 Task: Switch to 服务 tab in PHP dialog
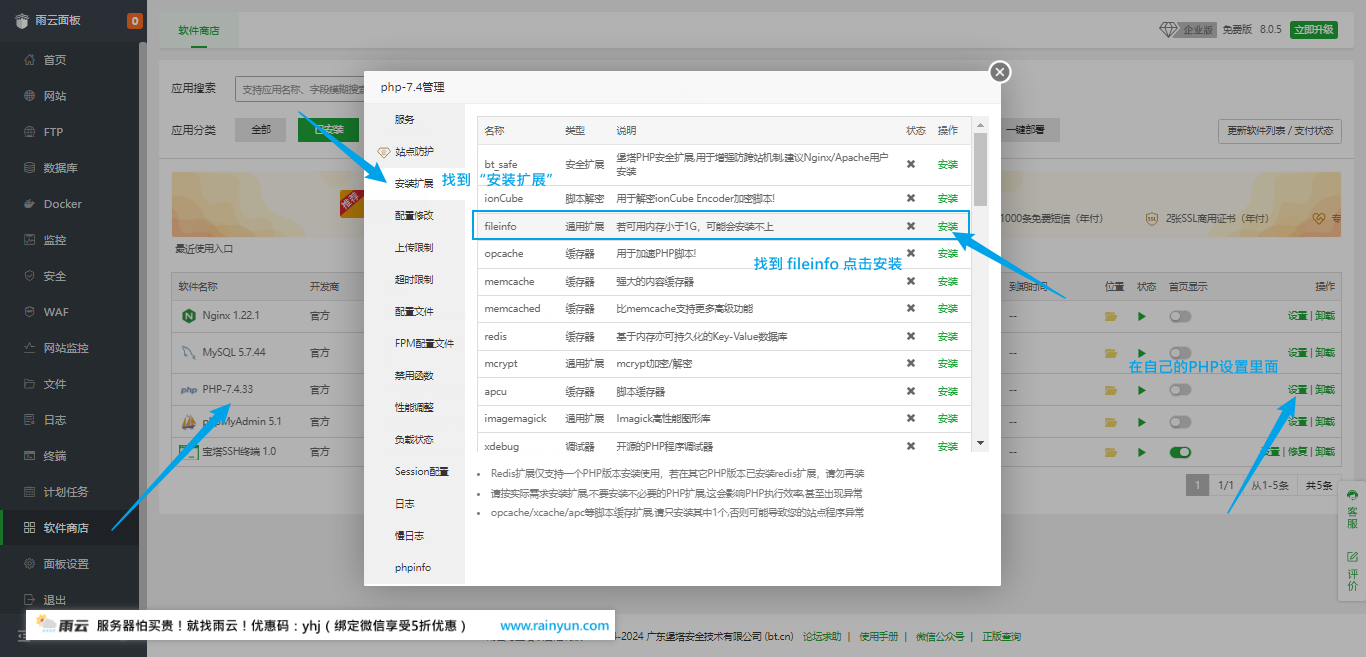[415, 120]
